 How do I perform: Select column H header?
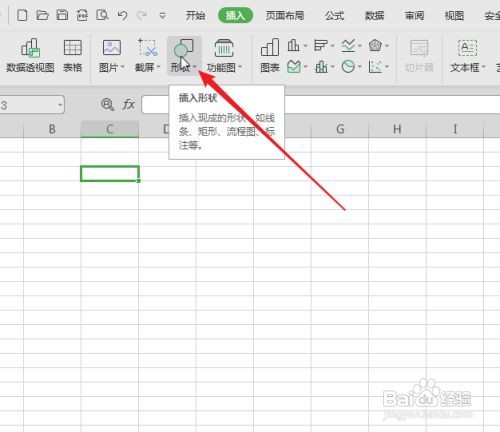[397, 129]
